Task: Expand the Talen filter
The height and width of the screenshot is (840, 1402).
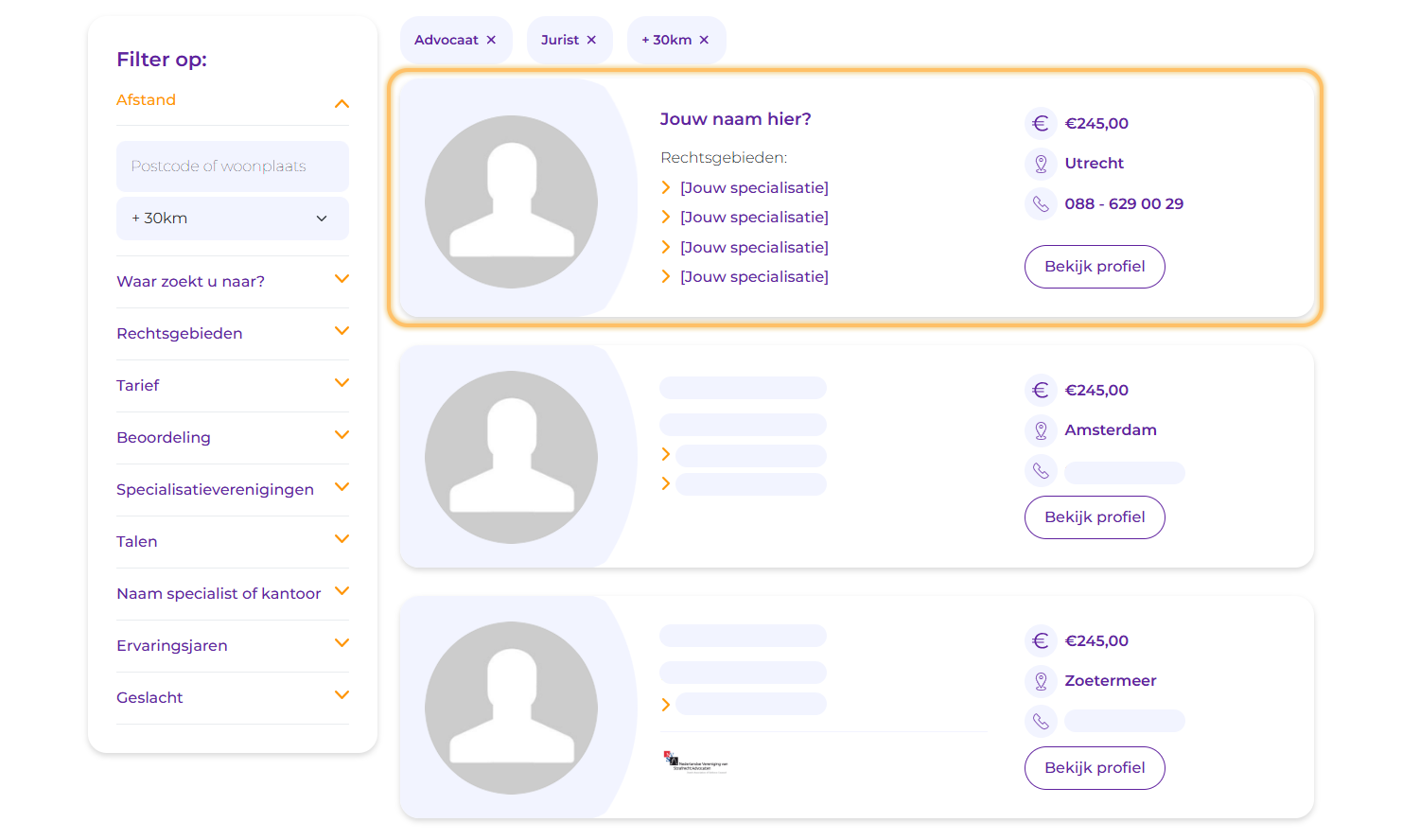Action: pos(342,539)
